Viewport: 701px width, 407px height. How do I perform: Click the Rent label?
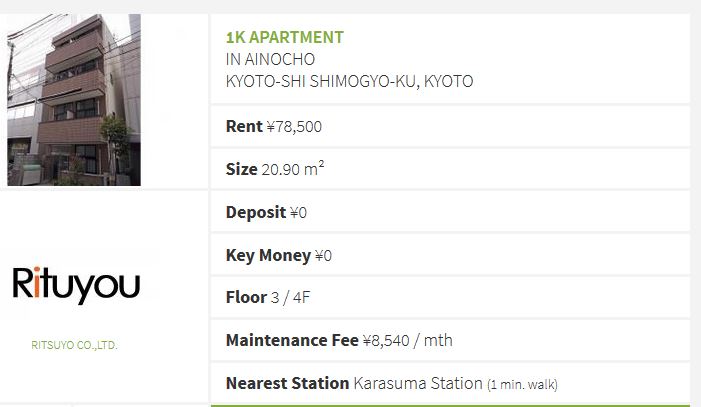(244, 127)
